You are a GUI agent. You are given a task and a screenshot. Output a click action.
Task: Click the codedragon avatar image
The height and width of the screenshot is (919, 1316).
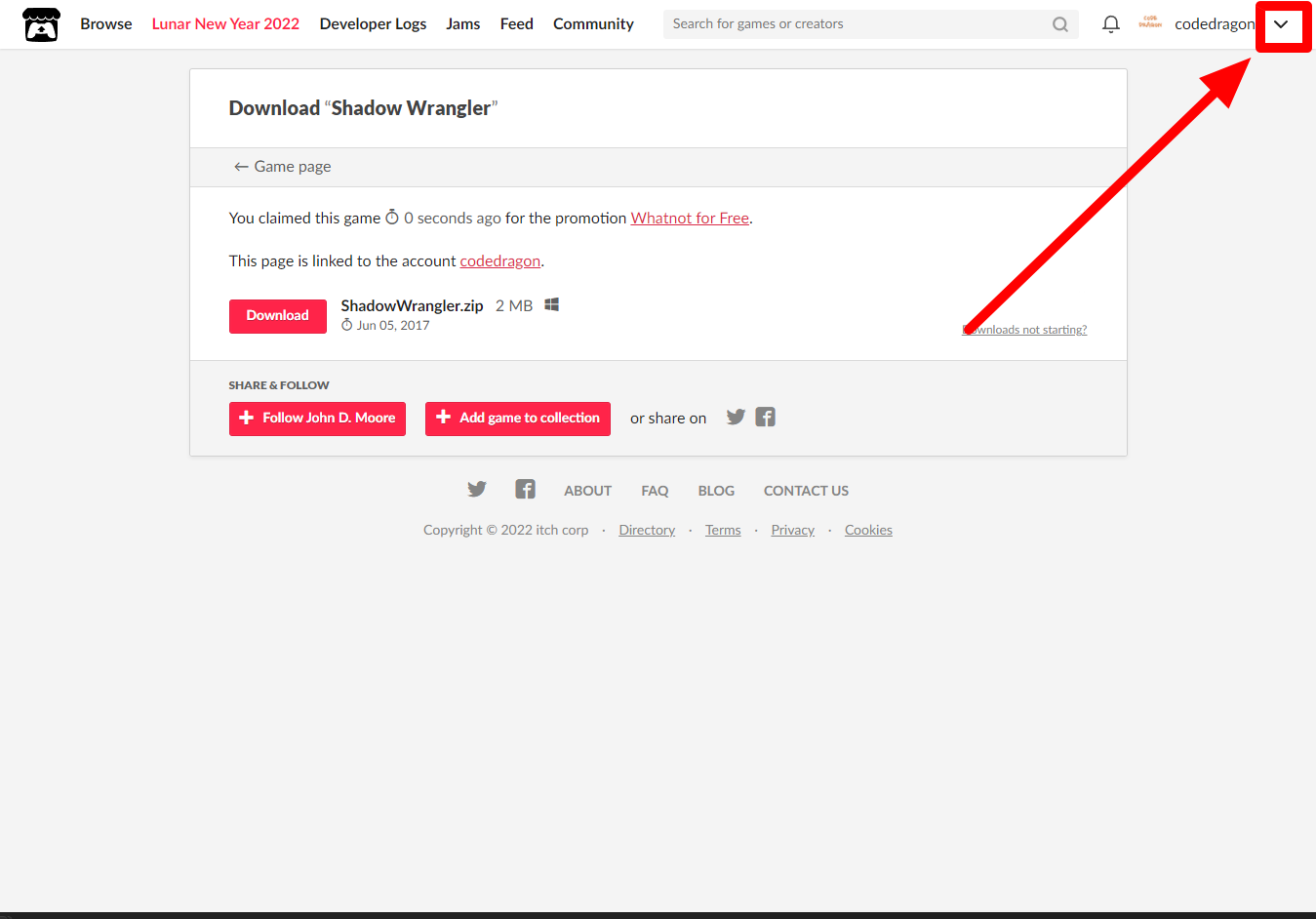pos(1150,23)
